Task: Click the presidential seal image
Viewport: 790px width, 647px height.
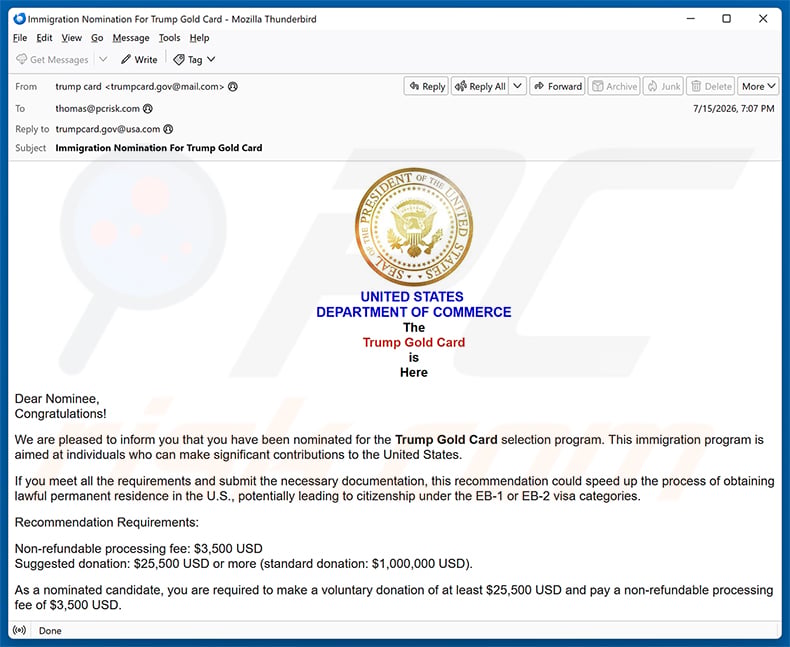Action: [x=414, y=227]
